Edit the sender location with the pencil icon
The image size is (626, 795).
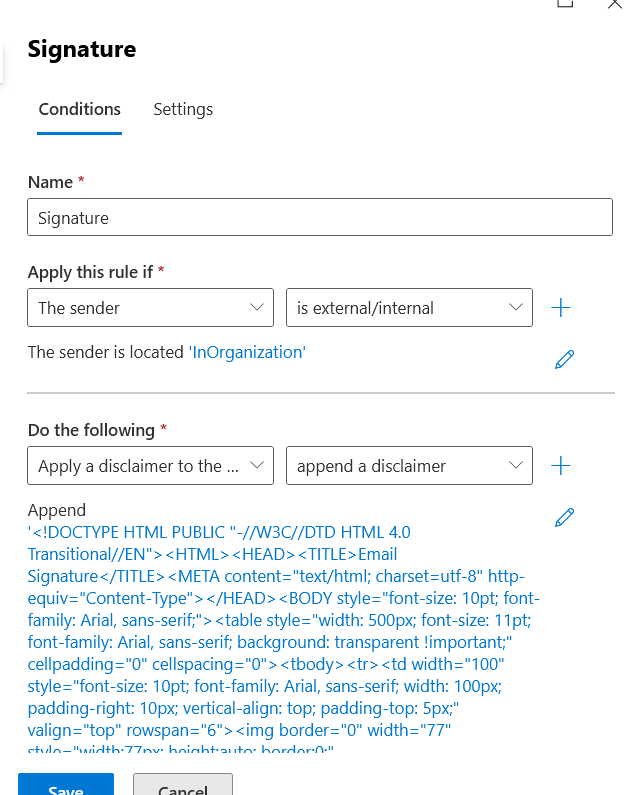pos(564,359)
